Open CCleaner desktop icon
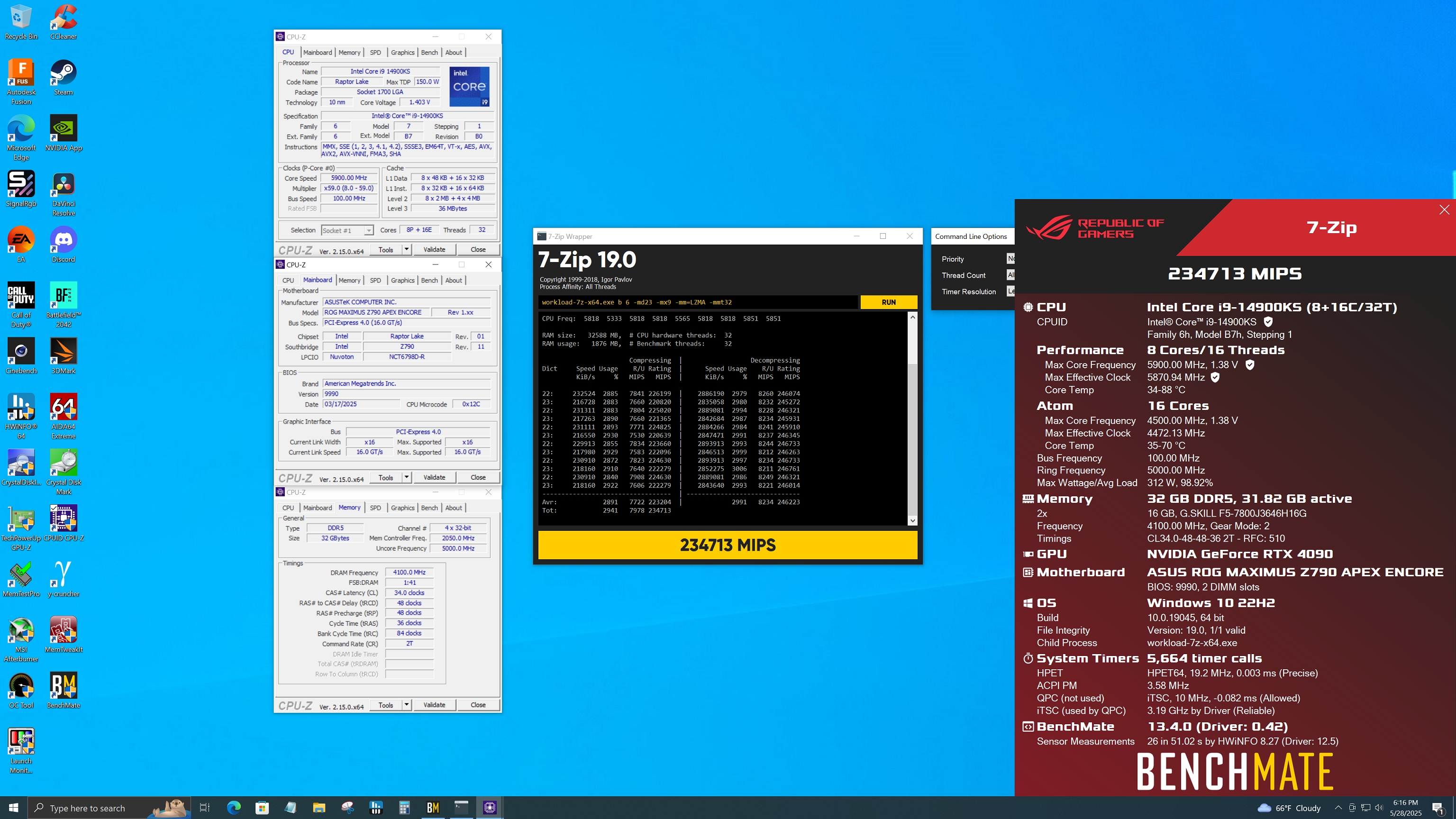 coord(64,23)
